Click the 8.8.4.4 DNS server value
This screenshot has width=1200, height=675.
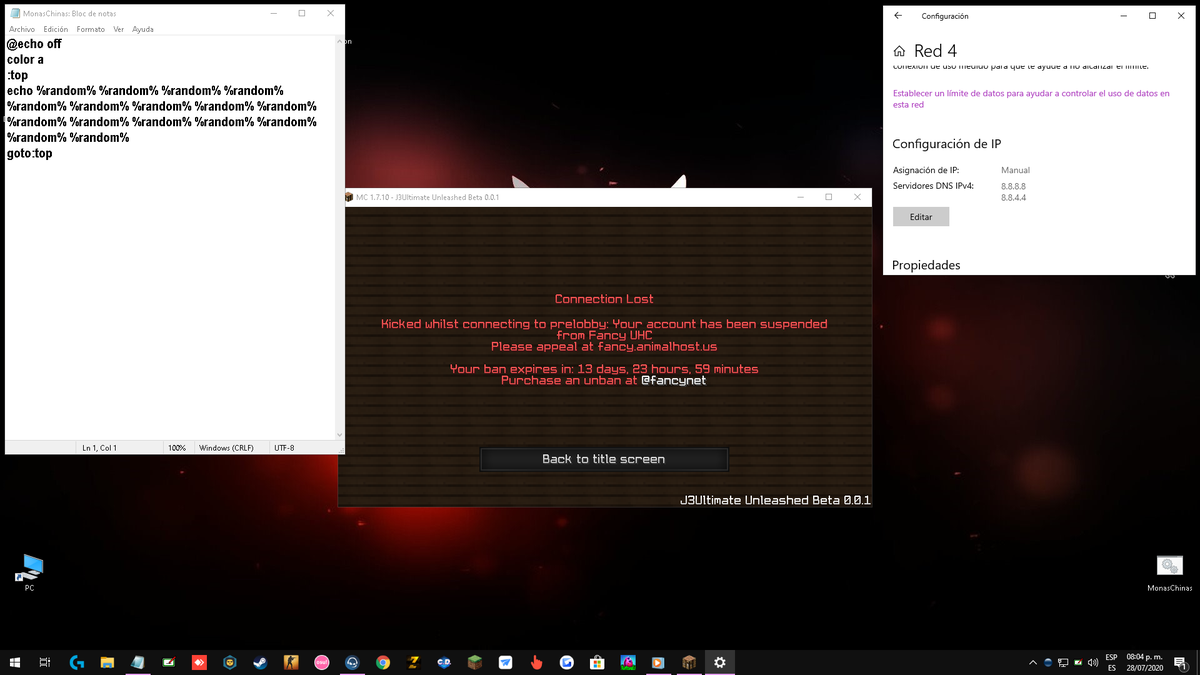click(x=1014, y=198)
